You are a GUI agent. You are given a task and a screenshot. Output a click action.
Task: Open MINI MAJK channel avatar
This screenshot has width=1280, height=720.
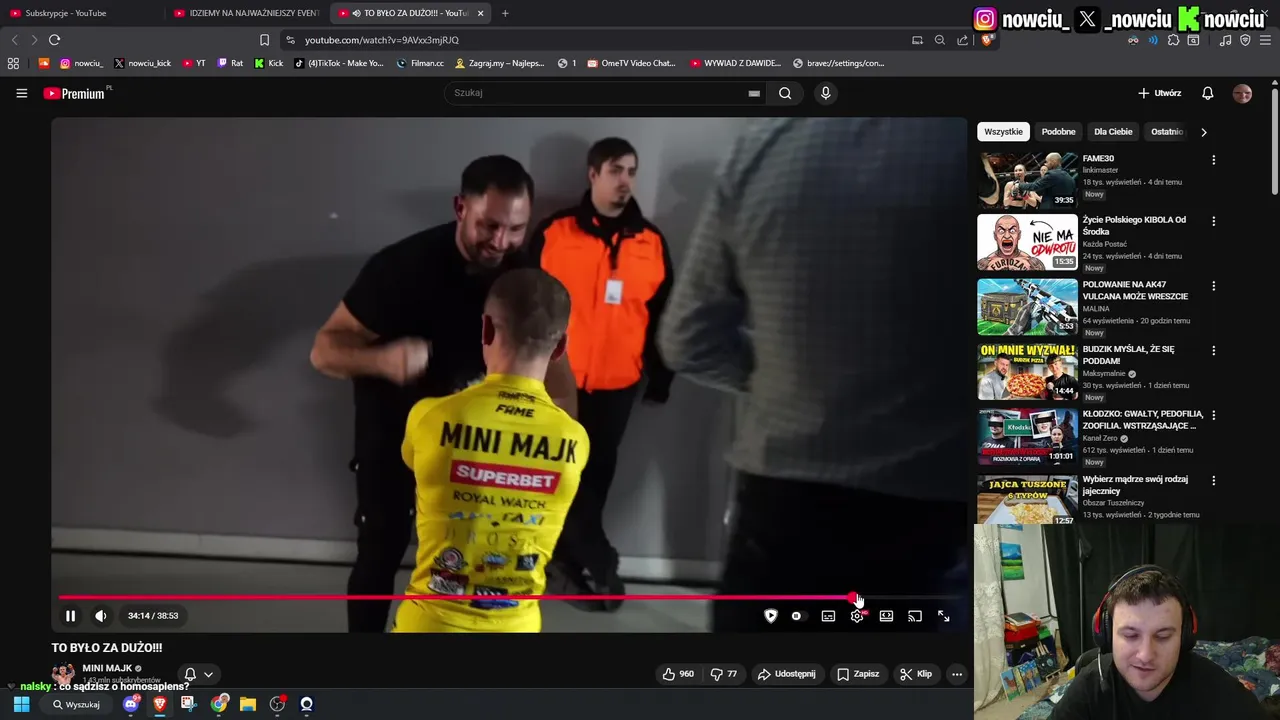pyautogui.click(x=63, y=674)
